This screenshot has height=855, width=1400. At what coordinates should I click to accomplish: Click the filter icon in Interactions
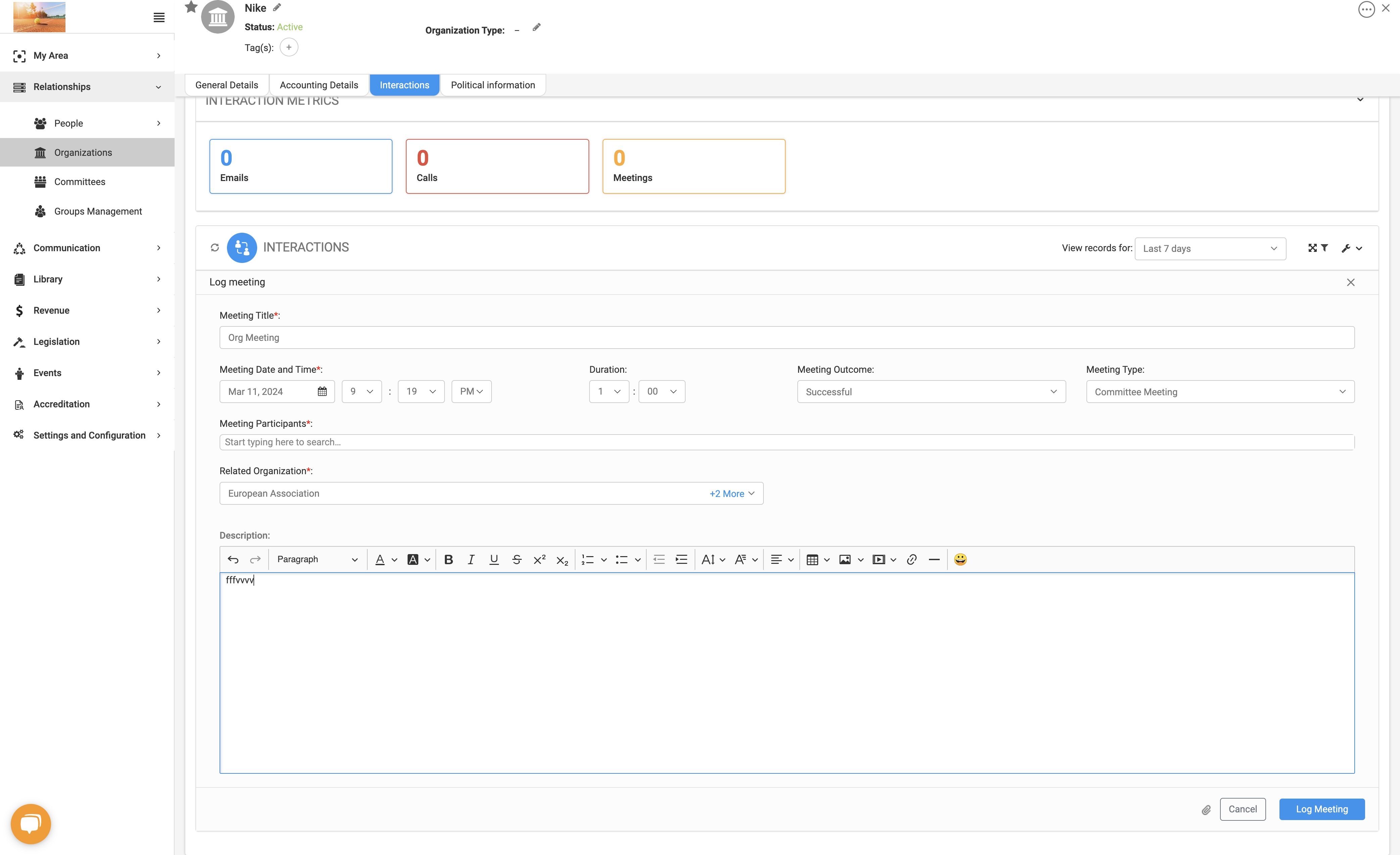pos(1324,248)
